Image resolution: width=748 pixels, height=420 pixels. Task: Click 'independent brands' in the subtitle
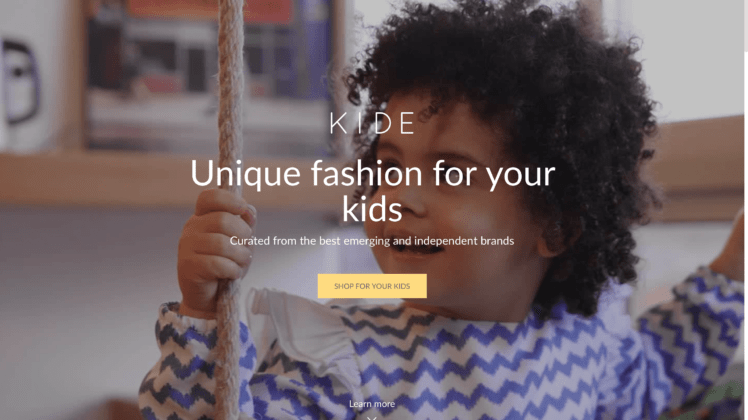464,241
